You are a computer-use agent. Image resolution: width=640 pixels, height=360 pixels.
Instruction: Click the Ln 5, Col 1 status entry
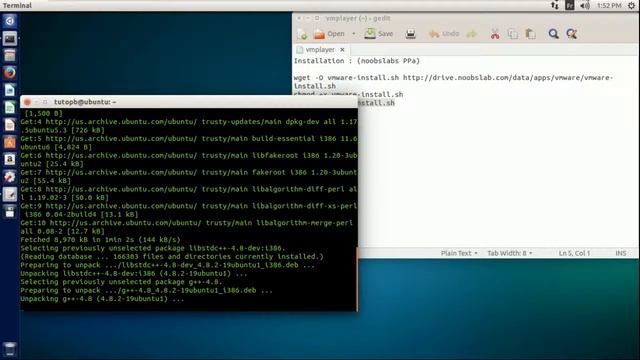574,253
